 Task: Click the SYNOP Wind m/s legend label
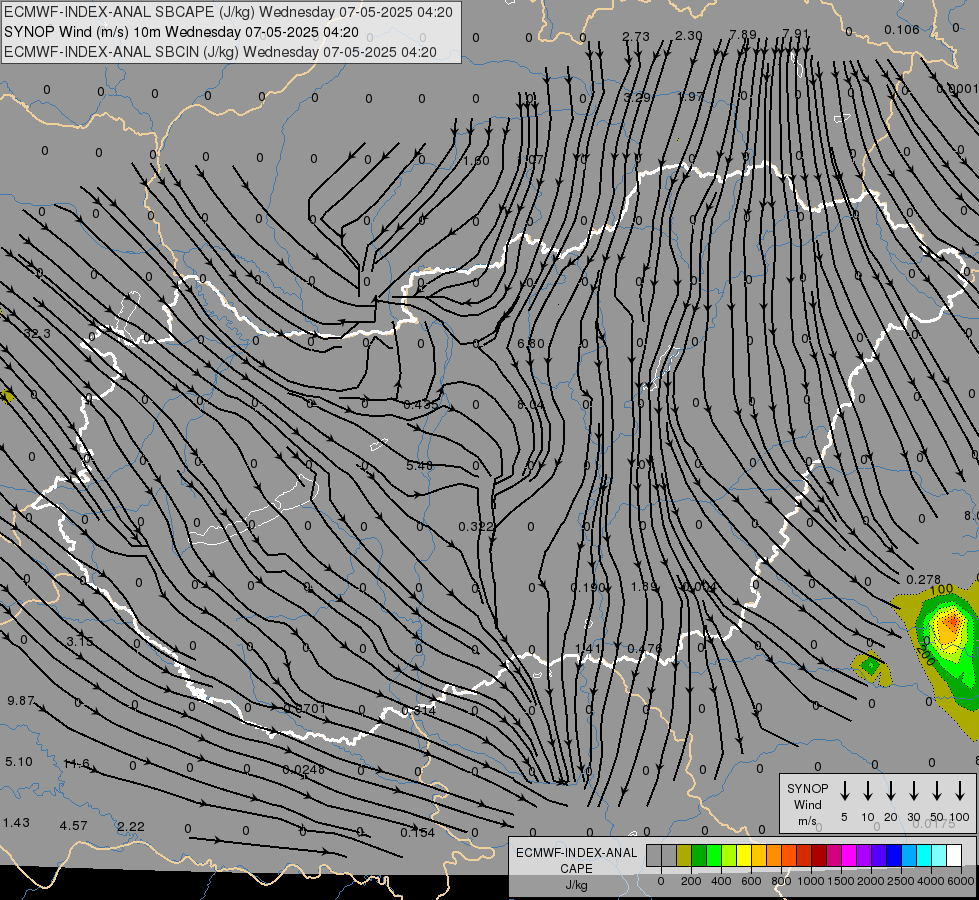(807, 804)
